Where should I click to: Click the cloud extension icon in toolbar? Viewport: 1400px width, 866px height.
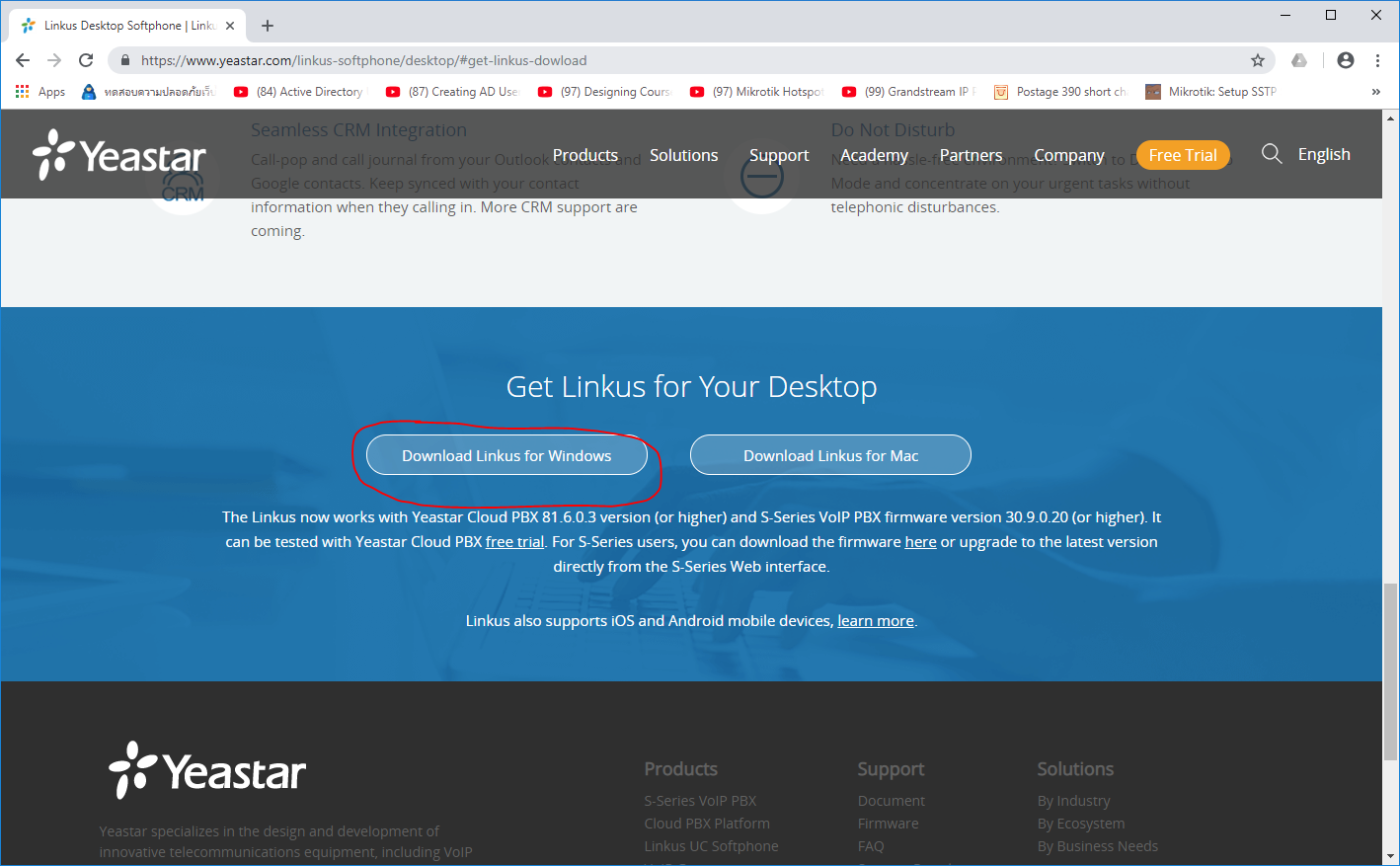1299,60
